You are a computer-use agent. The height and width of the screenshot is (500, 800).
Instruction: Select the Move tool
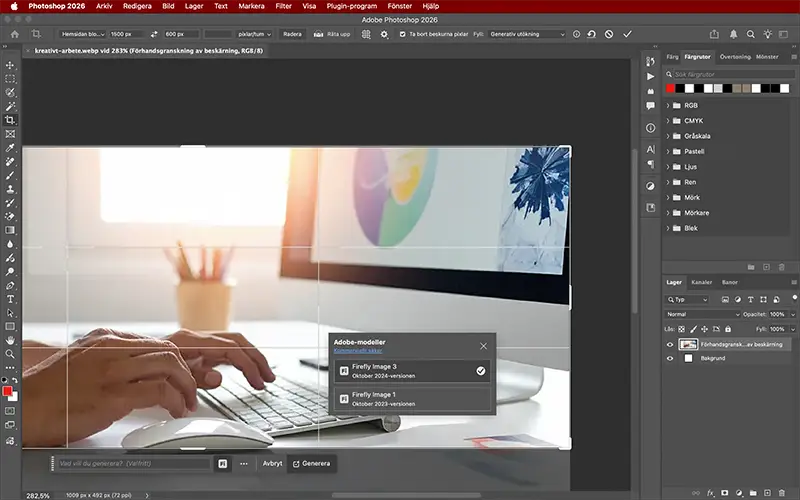click(x=10, y=65)
